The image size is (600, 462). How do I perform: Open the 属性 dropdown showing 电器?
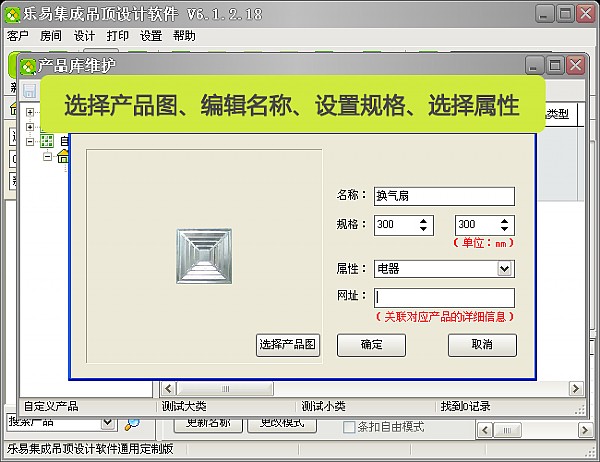click(505, 268)
